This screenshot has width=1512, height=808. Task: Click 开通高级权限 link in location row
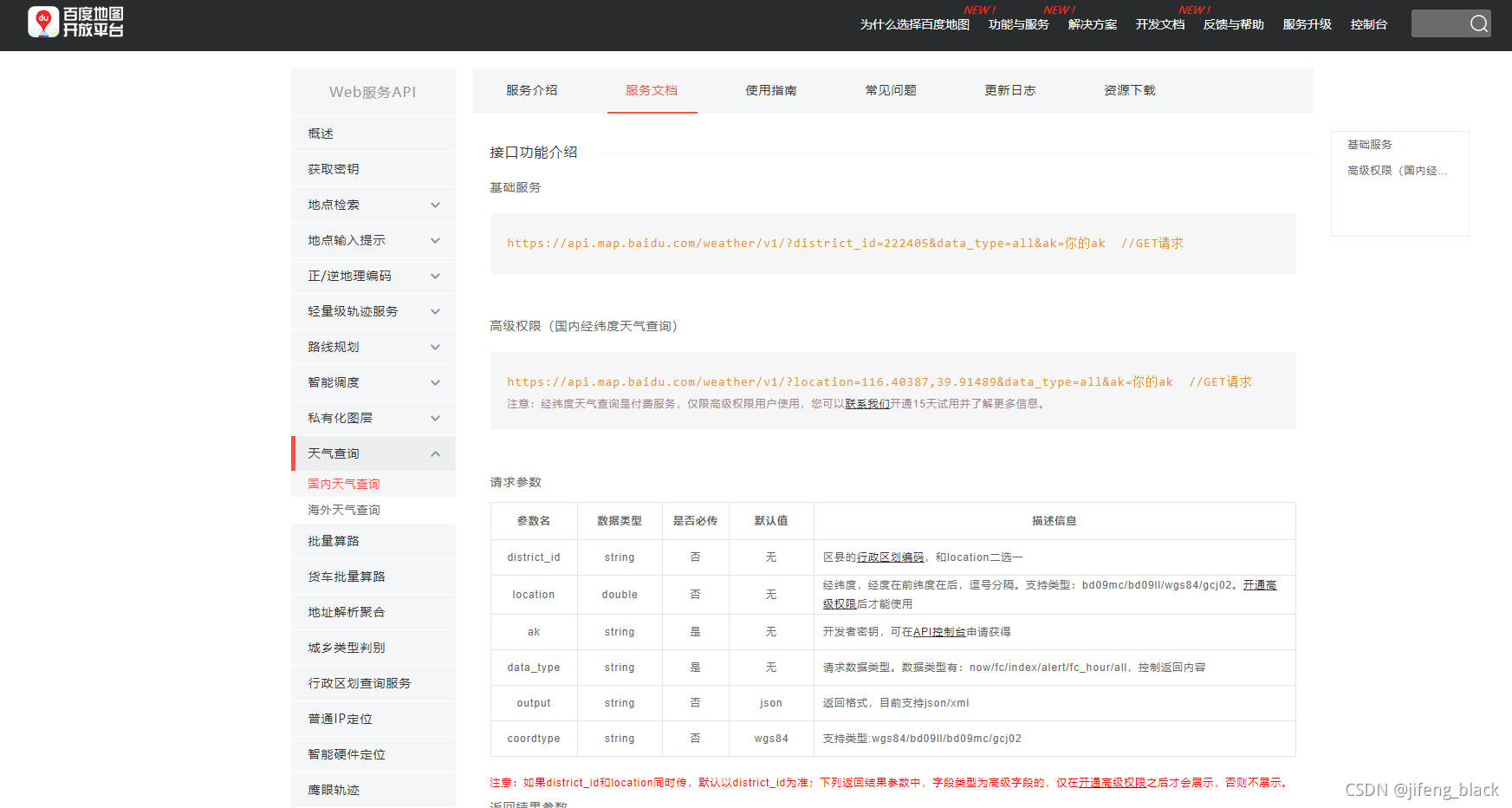[x=1260, y=585]
